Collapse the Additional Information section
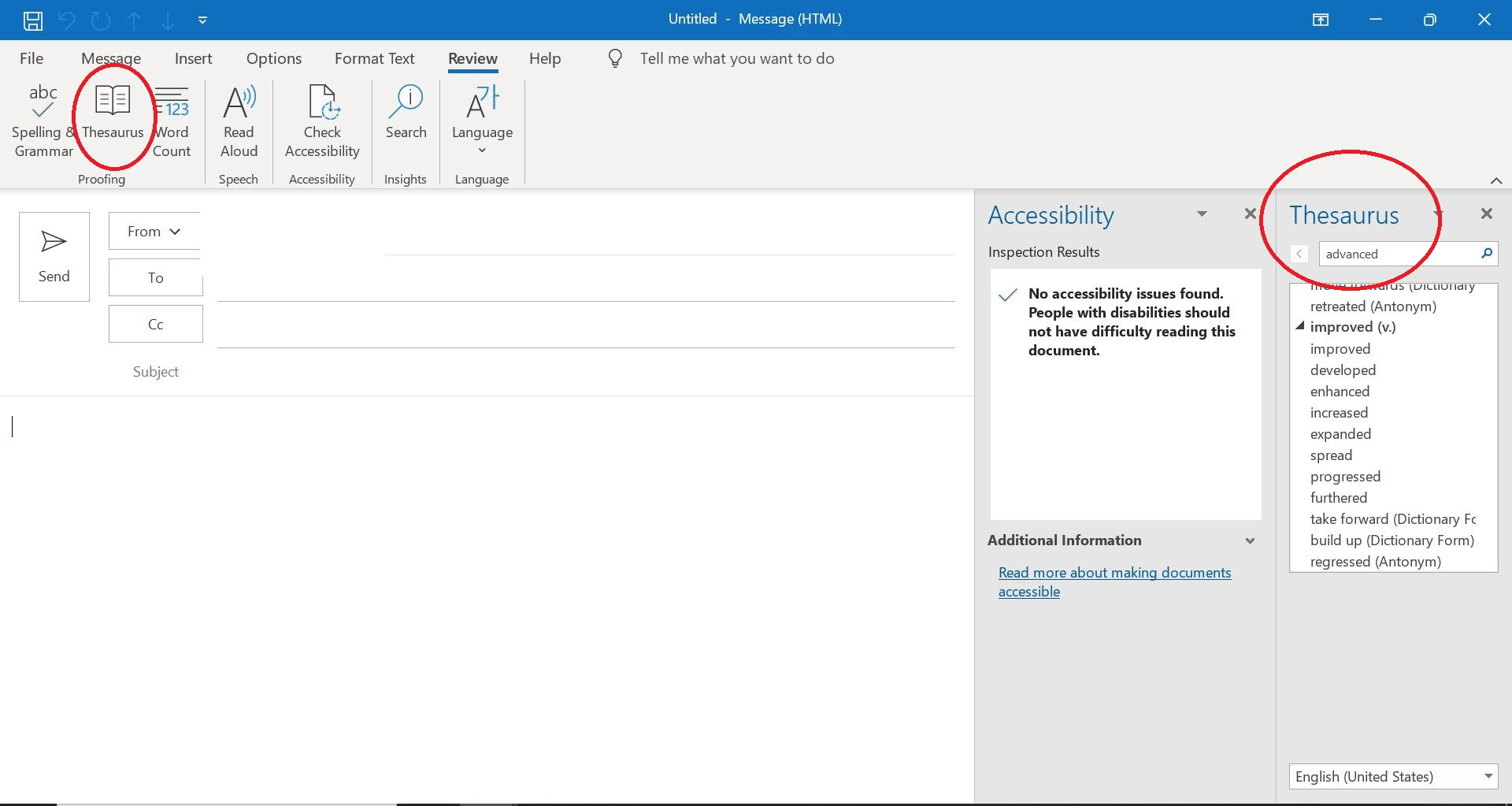The width and height of the screenshot is (1512, 806). pos(1250,540)
